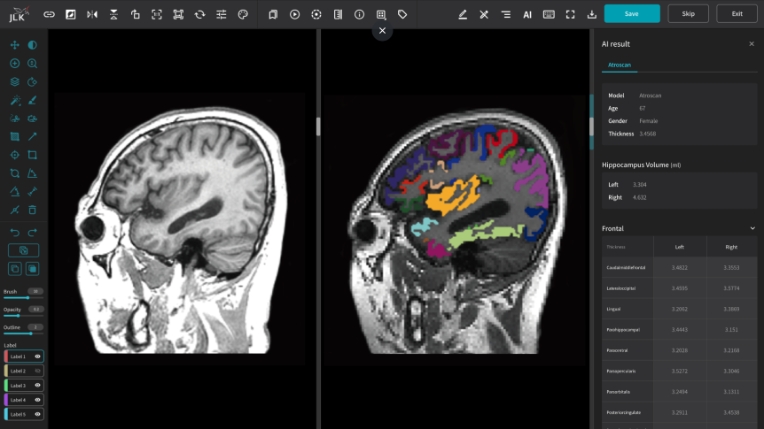Image resolution: width=764 pixels, height=429 pixels.
Task: Toggle visibility of Label 1
Action: pos(38,356)
